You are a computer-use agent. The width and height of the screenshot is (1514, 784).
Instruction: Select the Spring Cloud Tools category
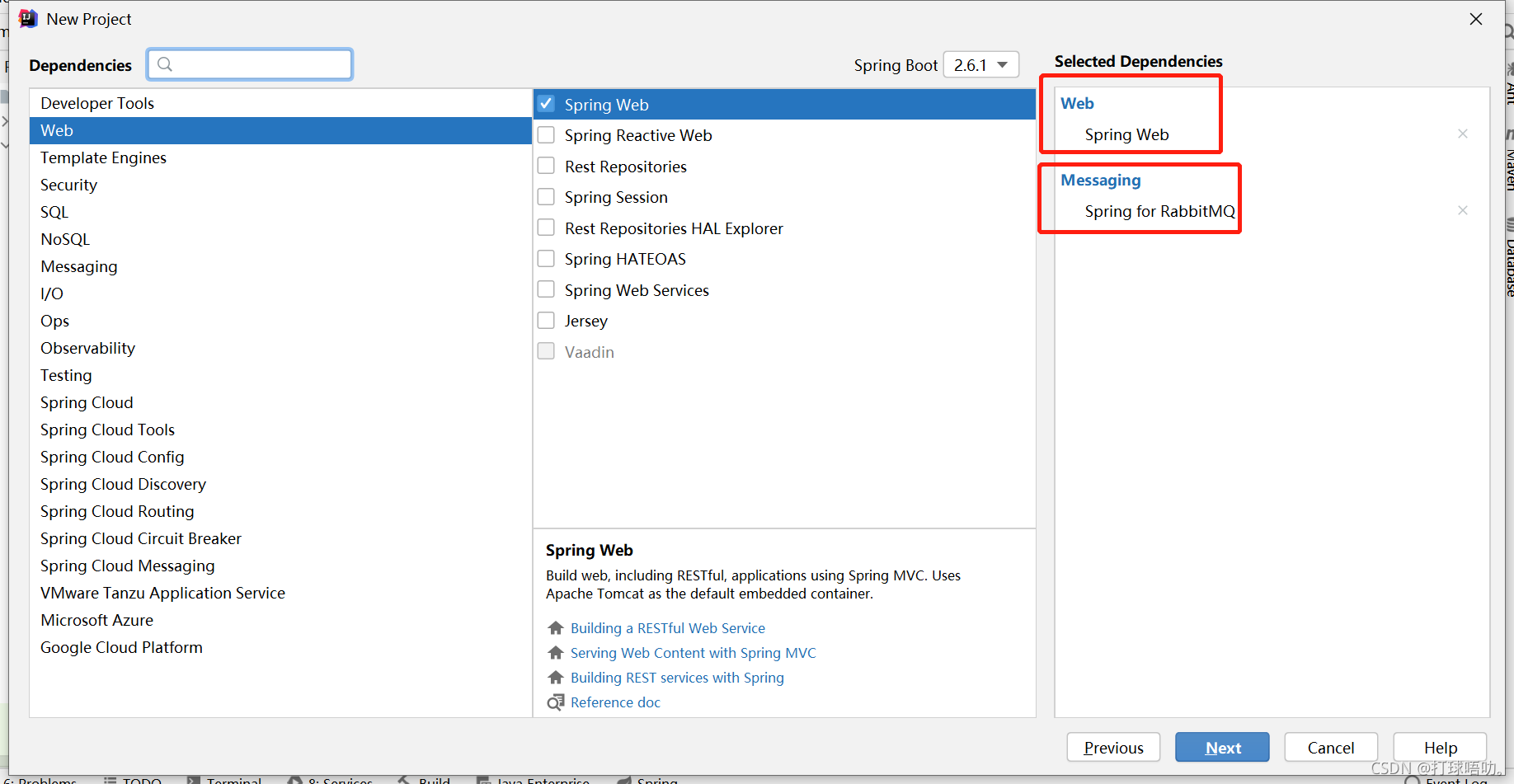point(280,430)
